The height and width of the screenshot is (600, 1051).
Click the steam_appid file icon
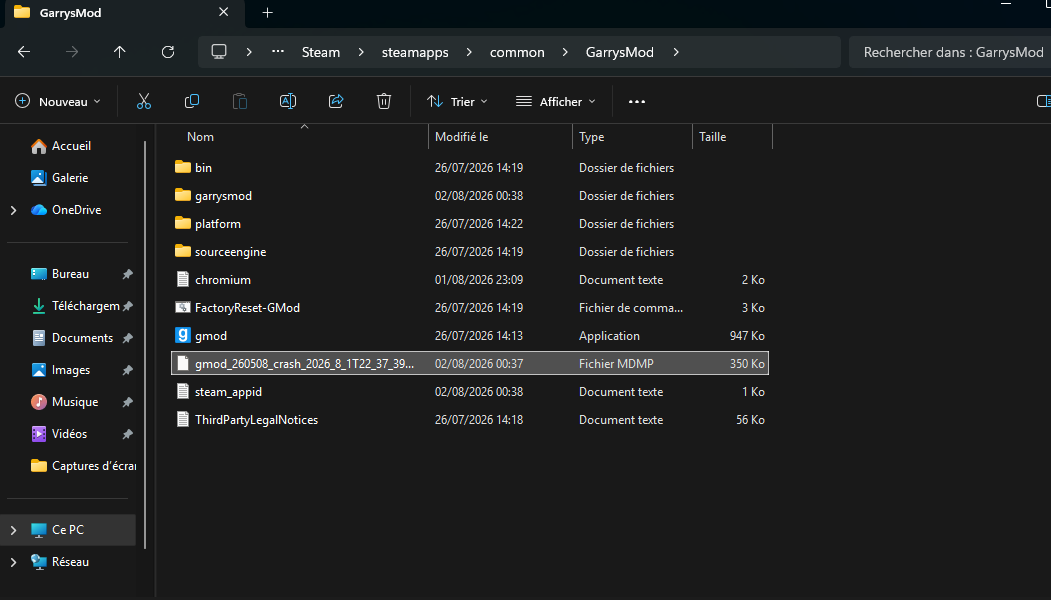click(182, 392)
